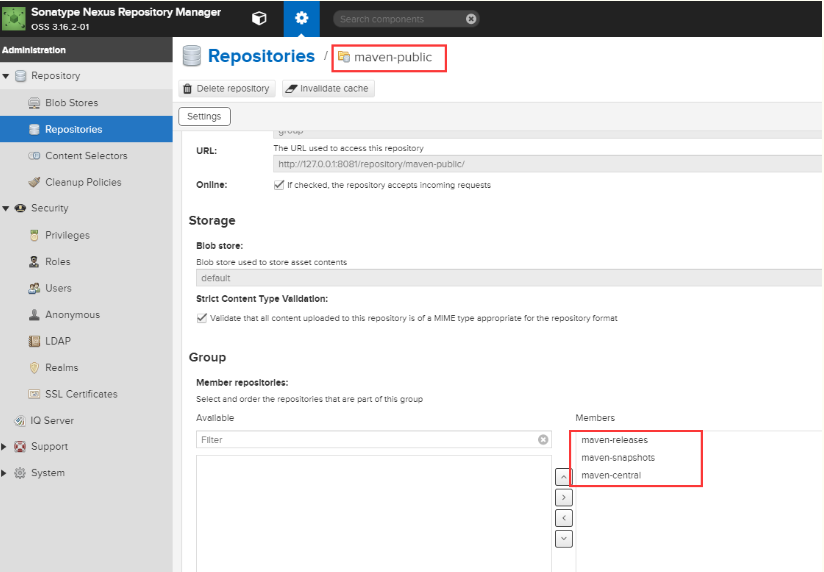Click the Content Selectors icon
This screenshot has width=824, height=572.
click(34, 156)
